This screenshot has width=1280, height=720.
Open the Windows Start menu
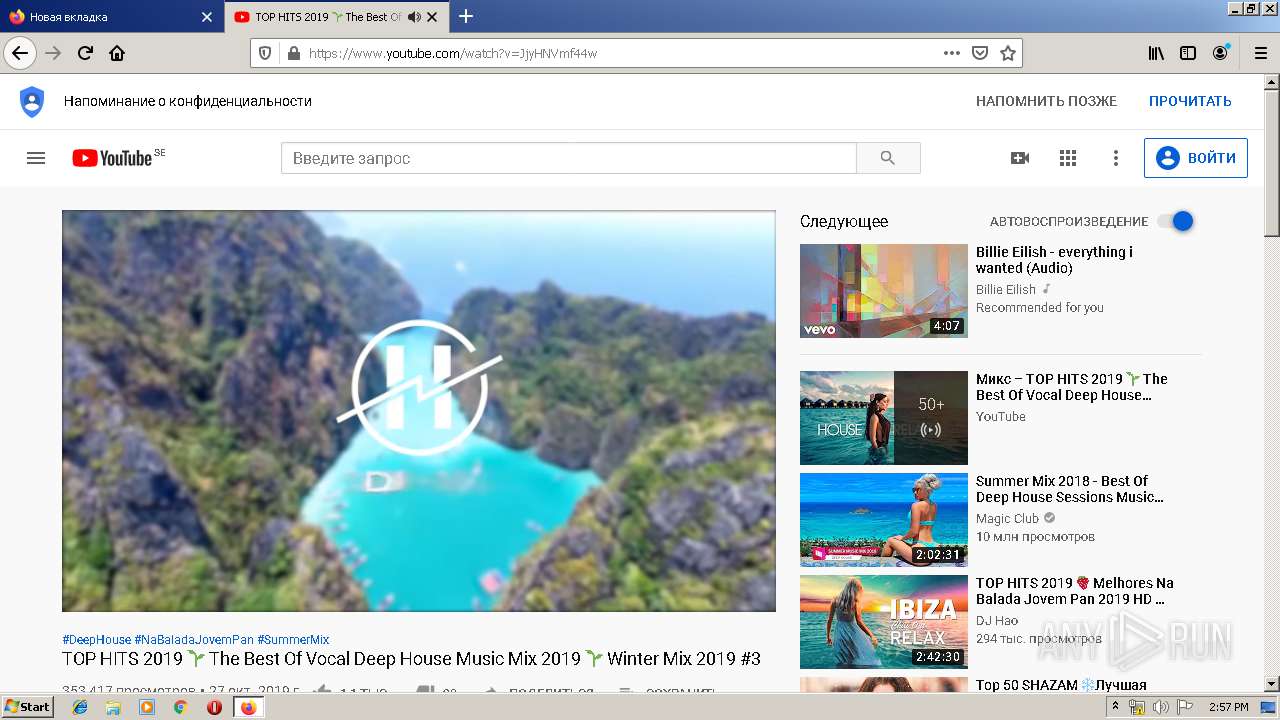[x=27, y=706]
